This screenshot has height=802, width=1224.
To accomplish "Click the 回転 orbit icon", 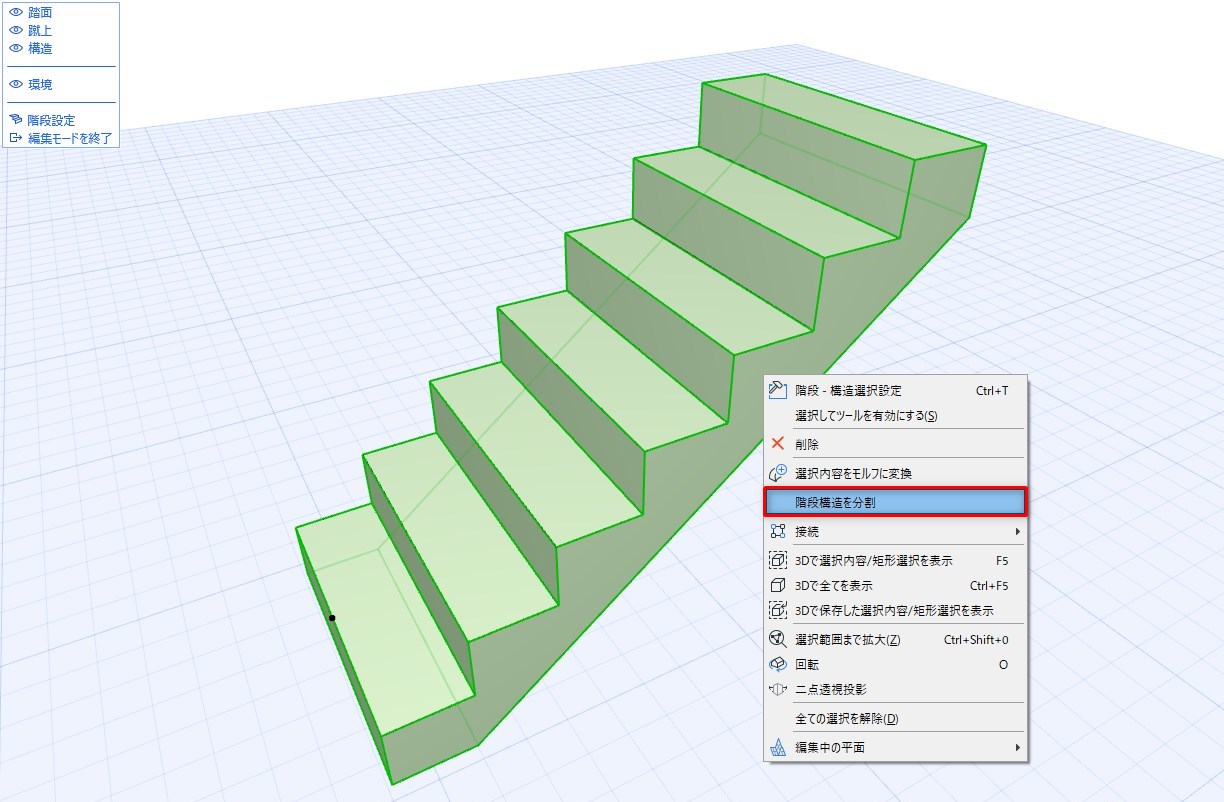I will click(778, 665).
